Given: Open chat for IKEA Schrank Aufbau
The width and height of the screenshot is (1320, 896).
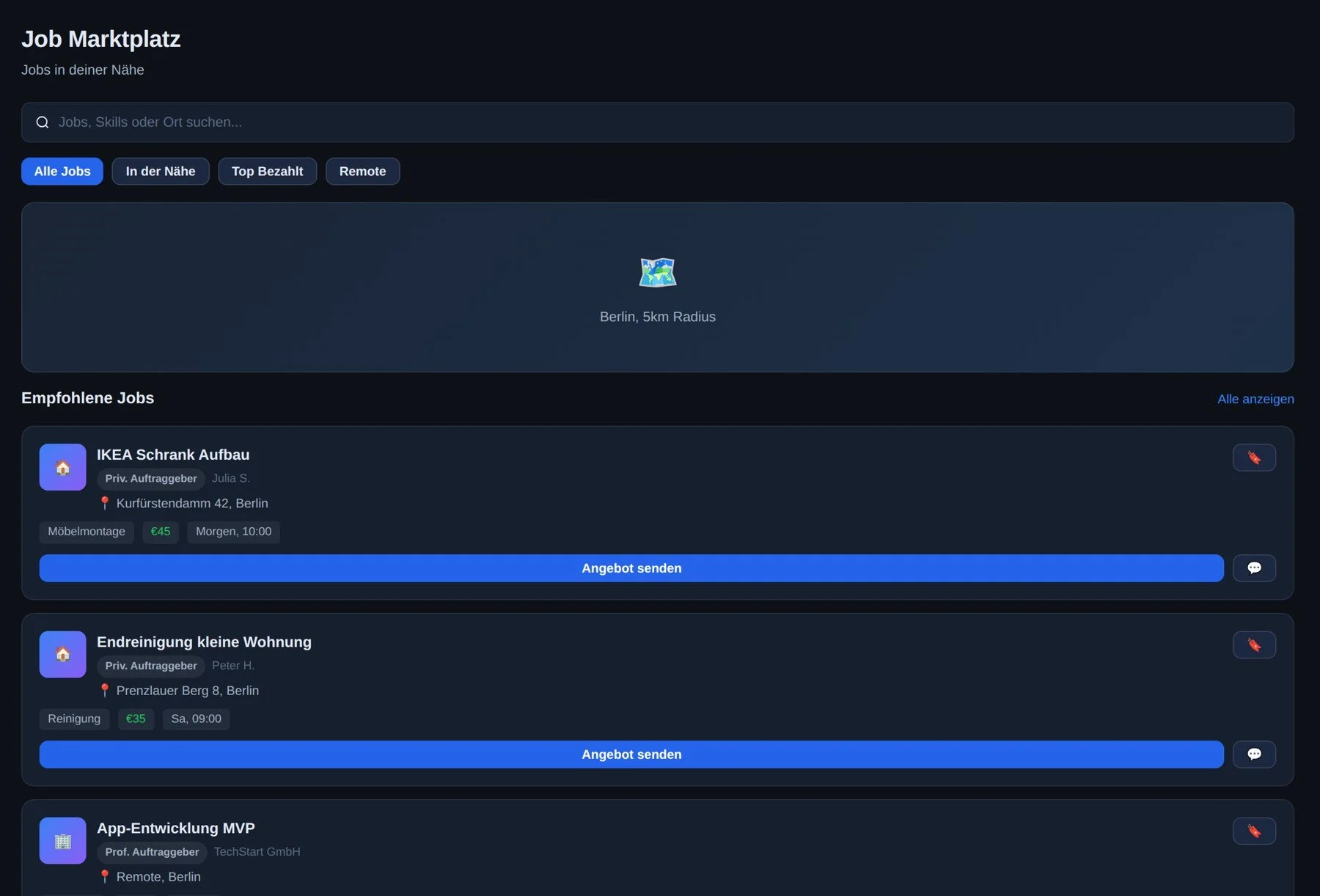Looking at the screenshot, I should coord(1254,568).
